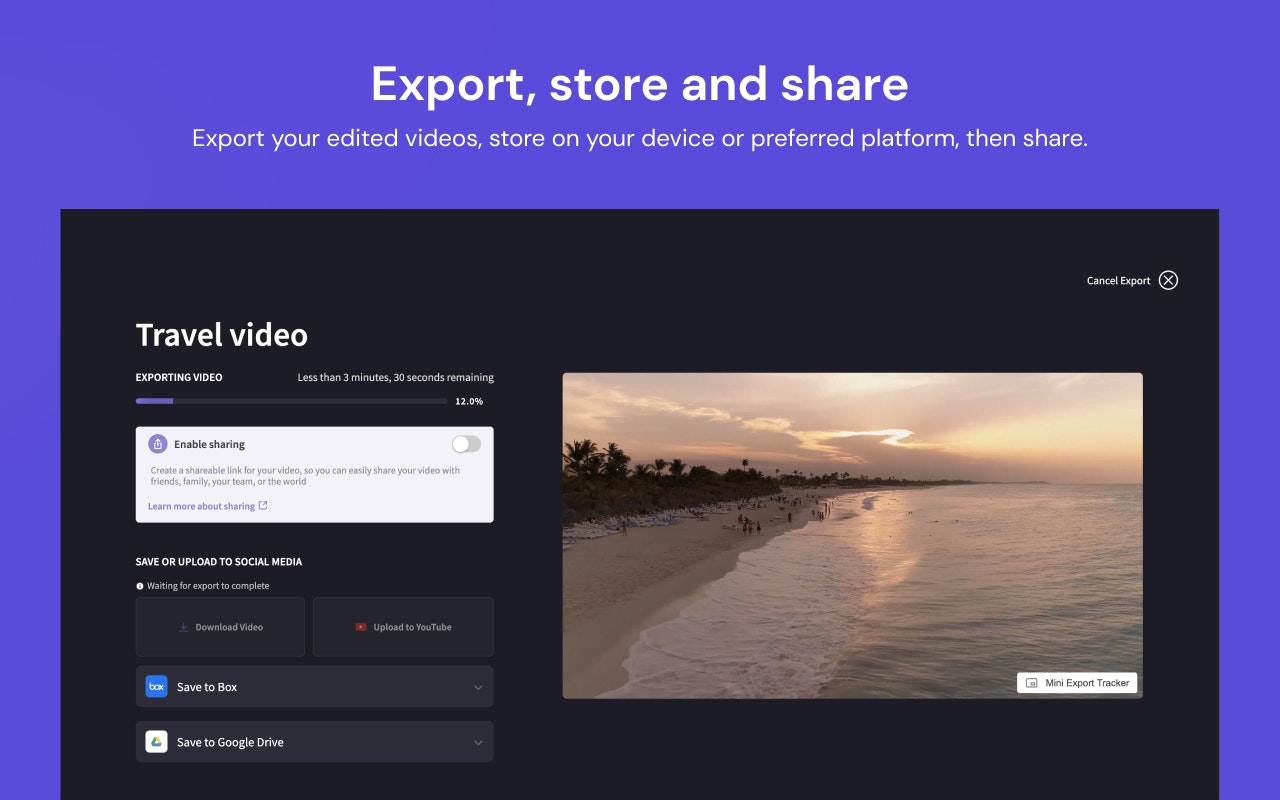Click the download arrow icon on Download Video

tap(183, 626)
